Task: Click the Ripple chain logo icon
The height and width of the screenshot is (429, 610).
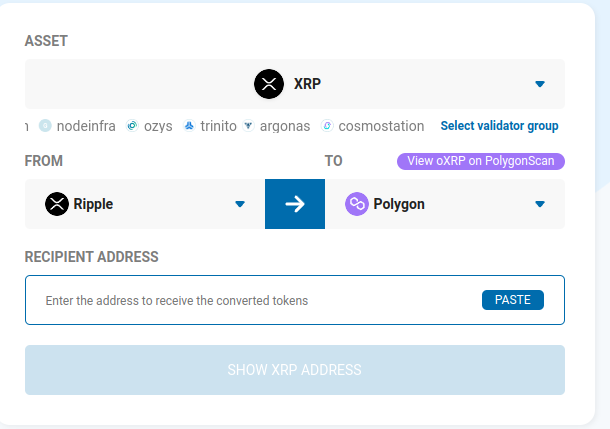Action: [57, 204]
